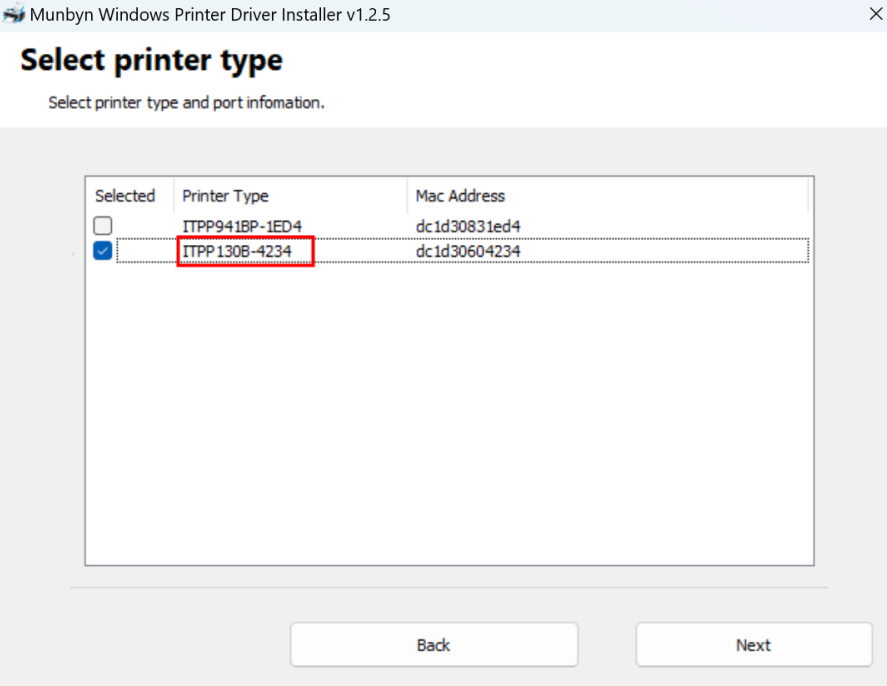The height and width of the screenshot is (686, 887).
Task: Click divider between Selected and Printer Type
Action: coord(174,196)
